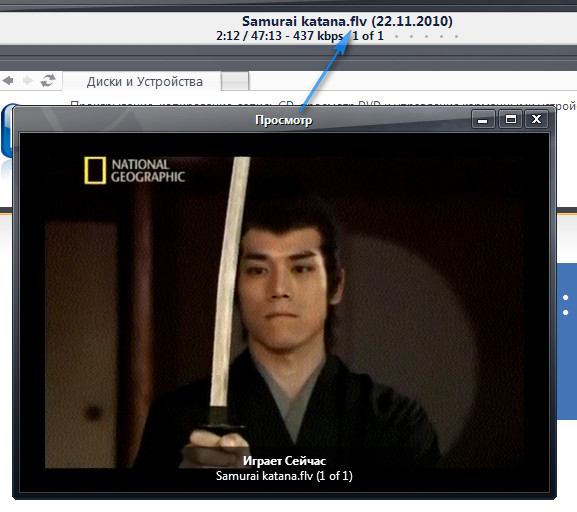Click the forward navigation arrow

point(28,80)
